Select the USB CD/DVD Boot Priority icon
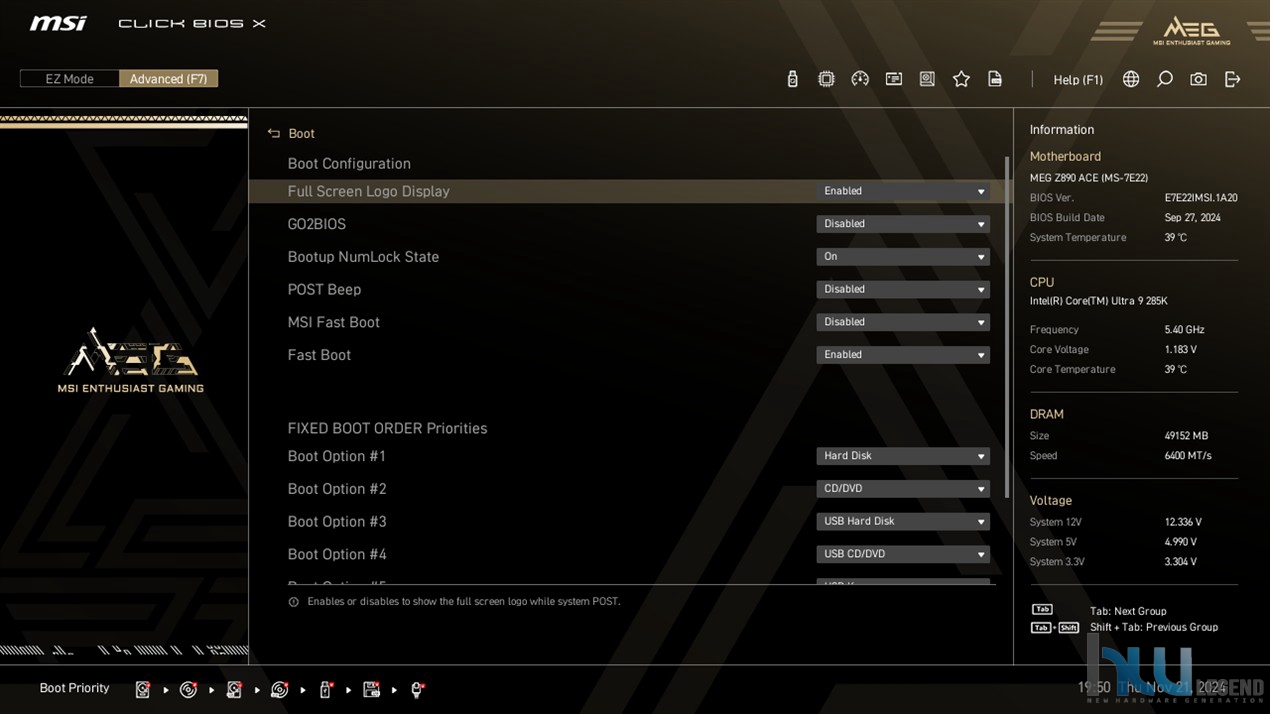 click(x=280, y=689)
